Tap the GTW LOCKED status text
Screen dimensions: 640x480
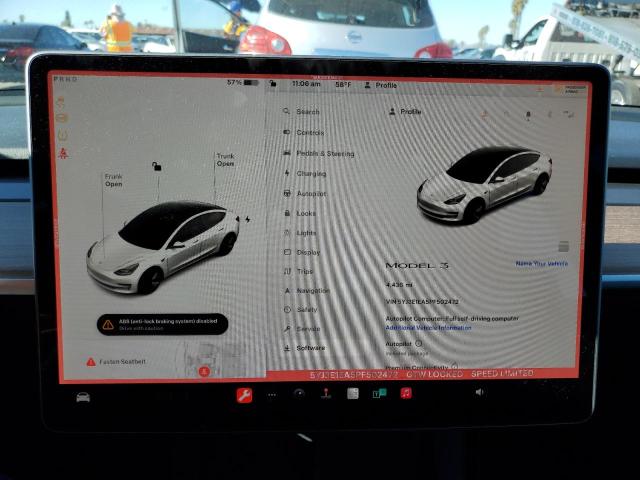tap(434, 374)
